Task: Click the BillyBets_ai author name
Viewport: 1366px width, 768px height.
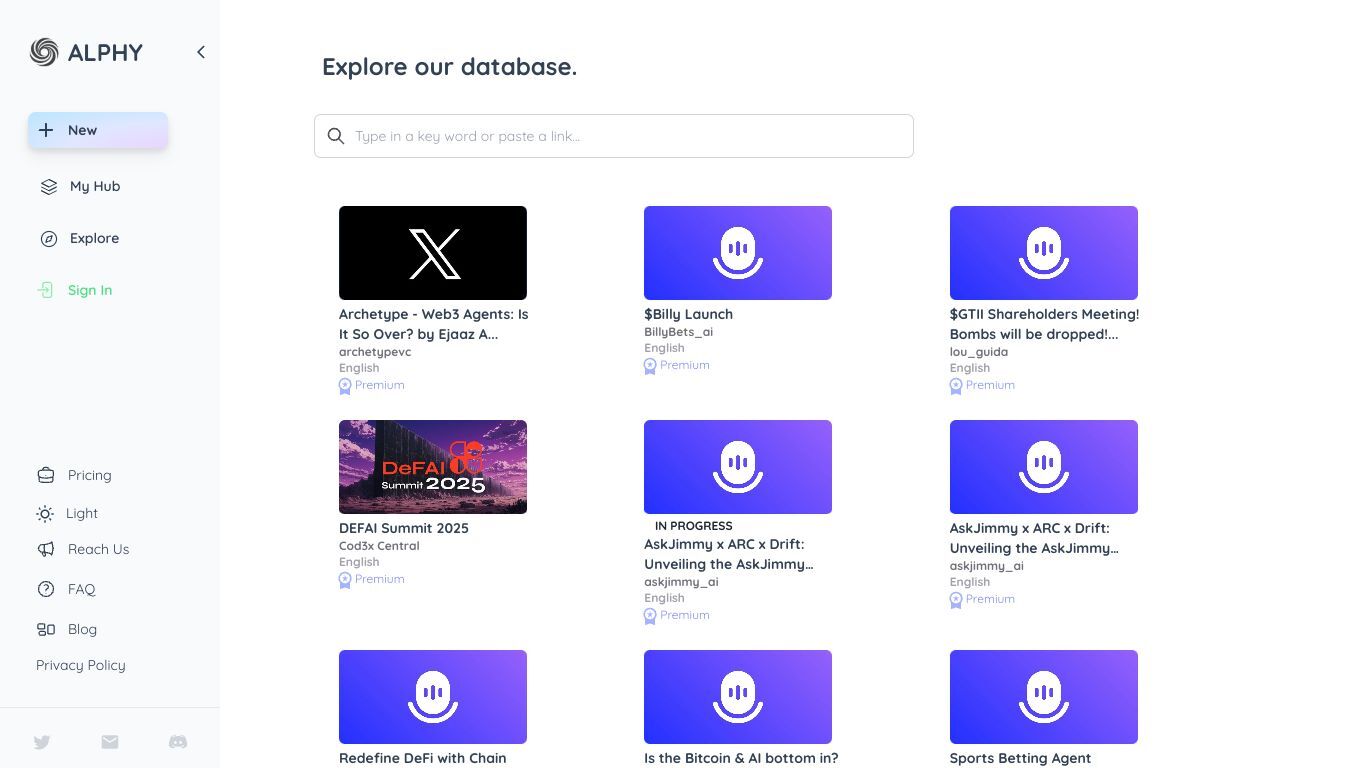Action: click(679, 332)
